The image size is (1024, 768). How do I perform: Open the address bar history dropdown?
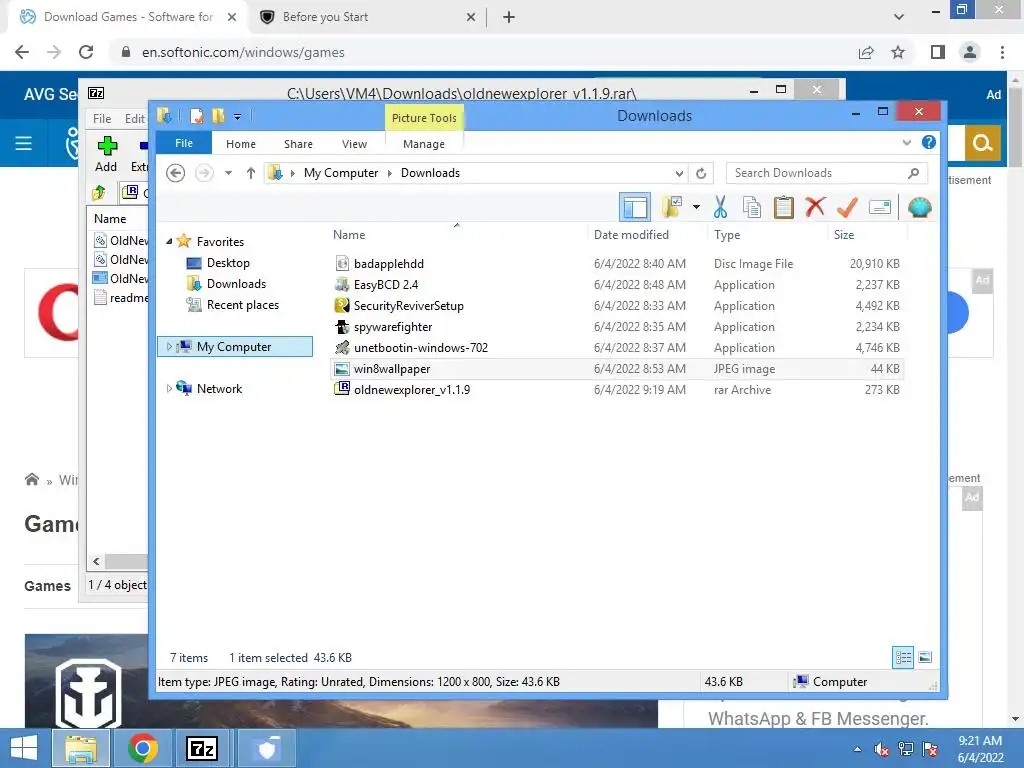679,173
